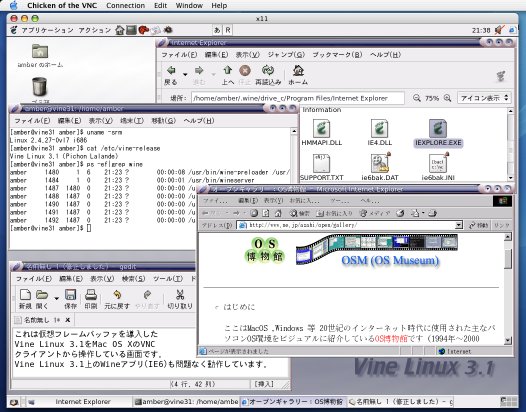Close the untitled gedit document tab

pyautogui.click(x=67, y=320)
